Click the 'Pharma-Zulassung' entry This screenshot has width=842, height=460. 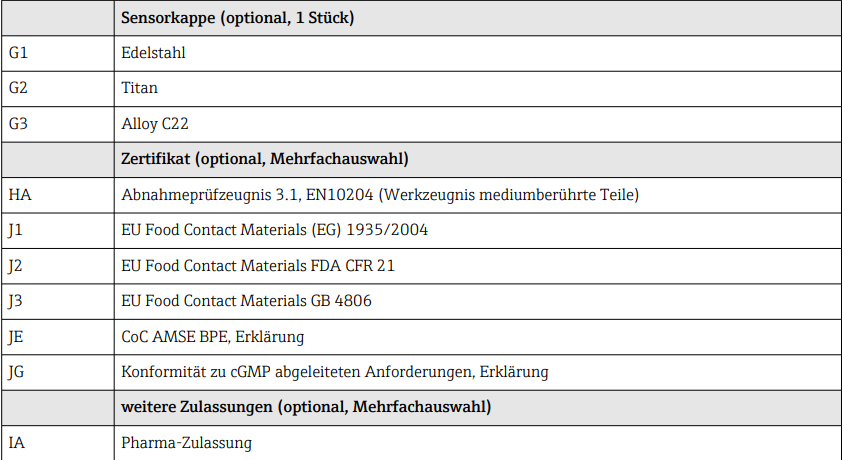click(187, 442)
